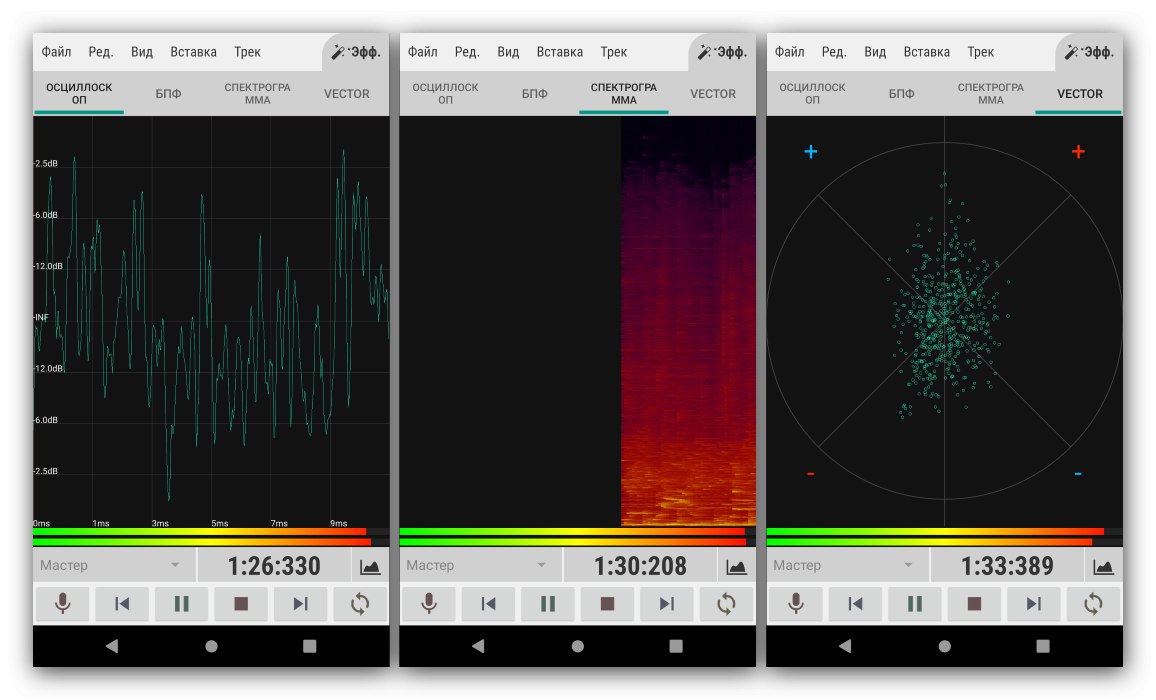
Task: Expand Мастер dropdown in the left screen
Action: pos(114,566)
